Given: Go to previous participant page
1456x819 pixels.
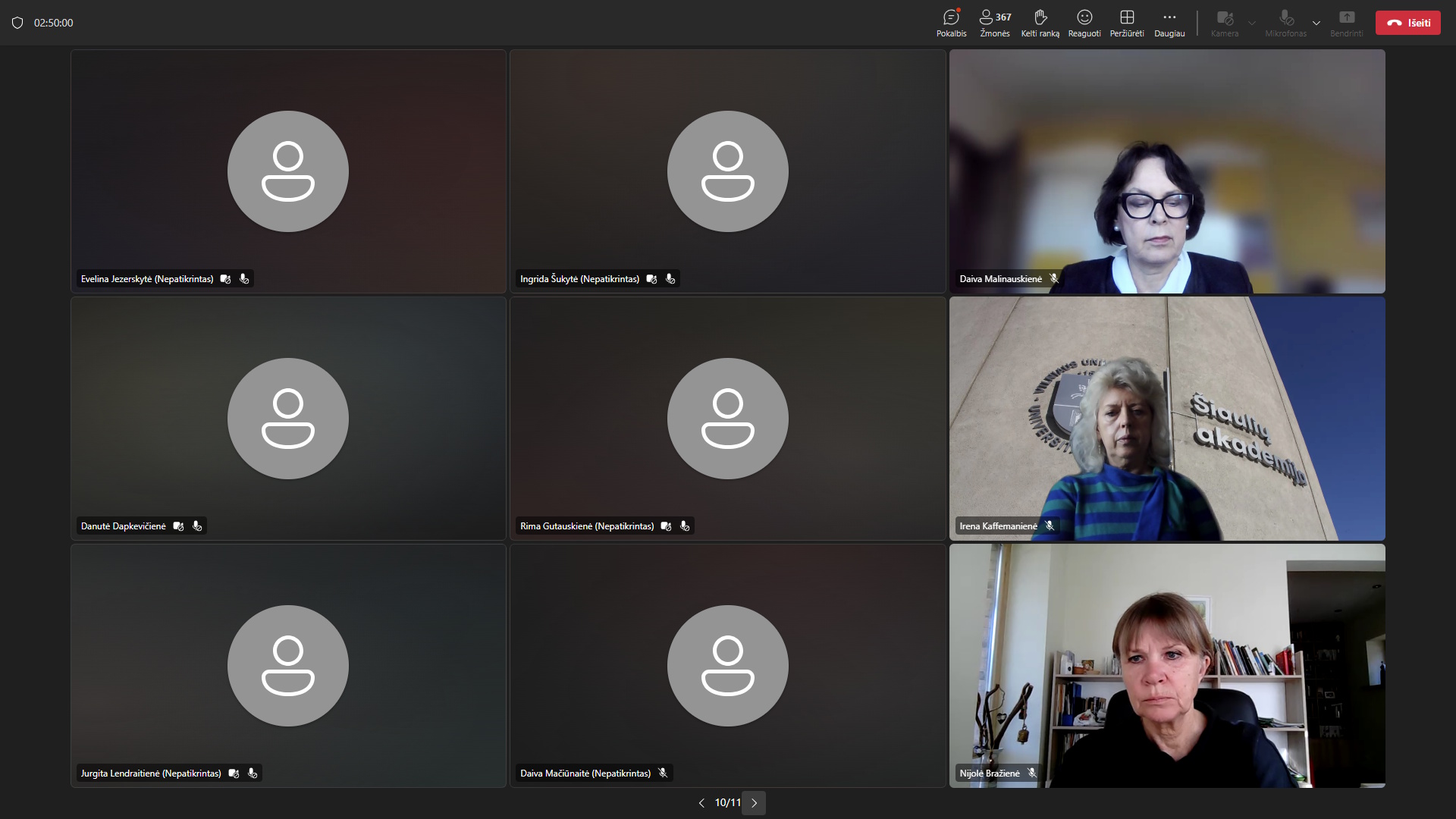Looking at the screenshot, I should [x=701, y=802].
